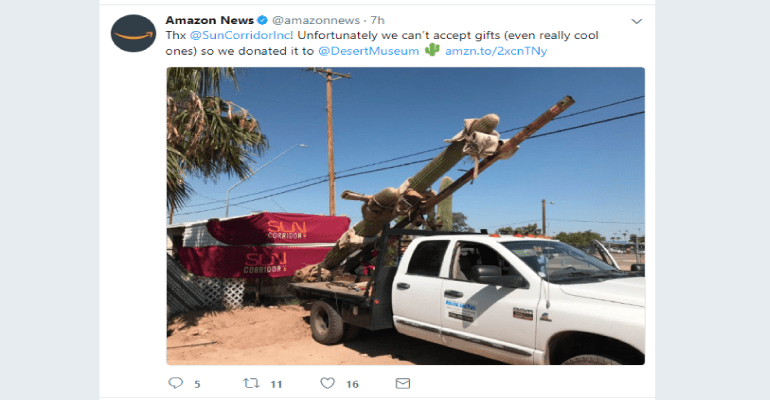The width and height of the screenshot is (770, 400).
Task: Open the @DesertMuseum mention link
Action: [368, 51]
